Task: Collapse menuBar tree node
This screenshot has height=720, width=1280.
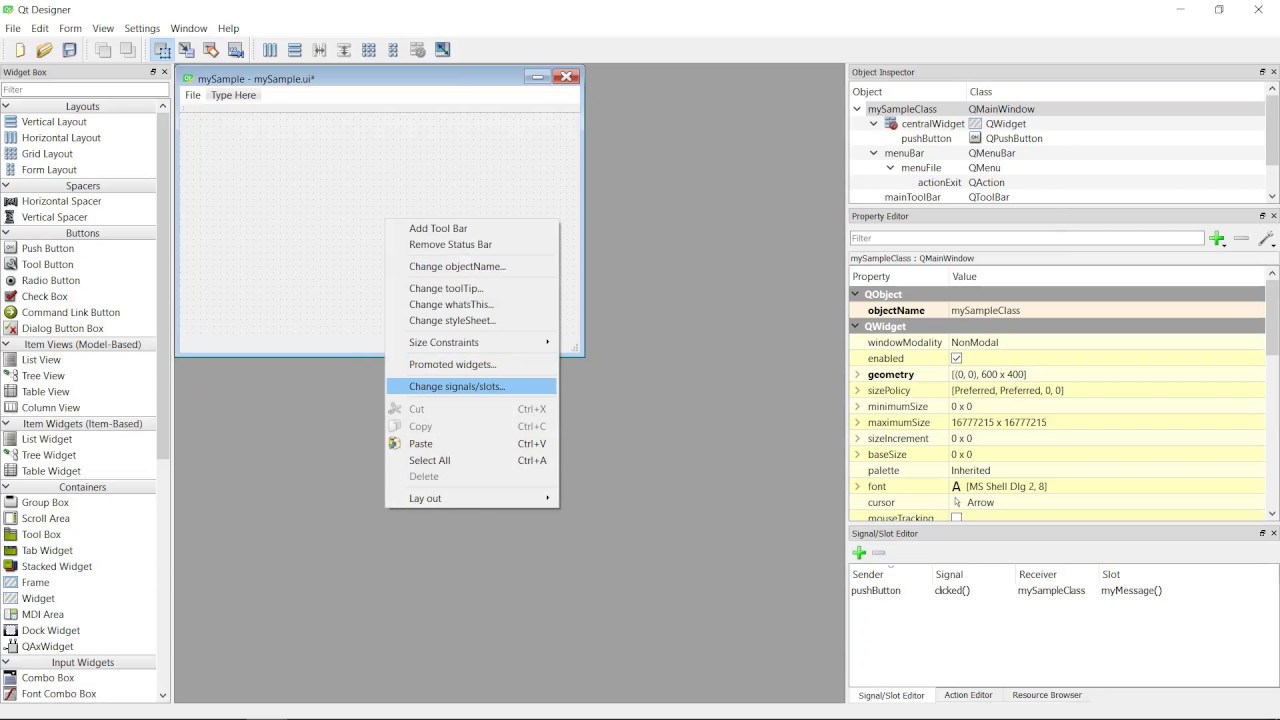Action: tap(874, 153)
